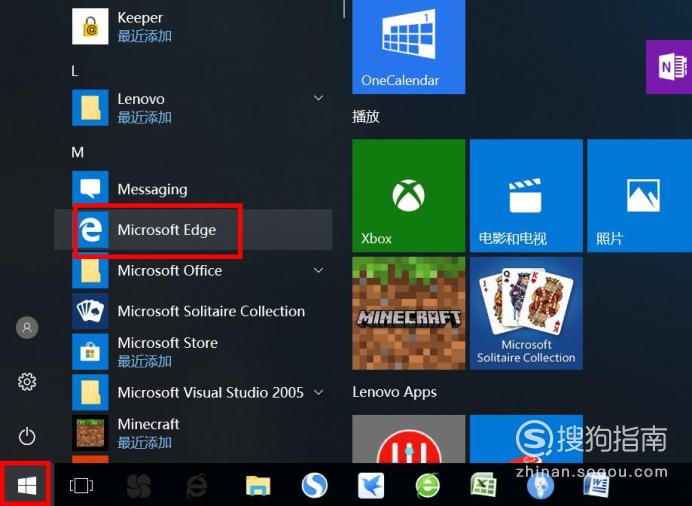Open the 电影和电视 tile
Image resolution: width=692 pixels, height=506 pixels.
(526, 195)
